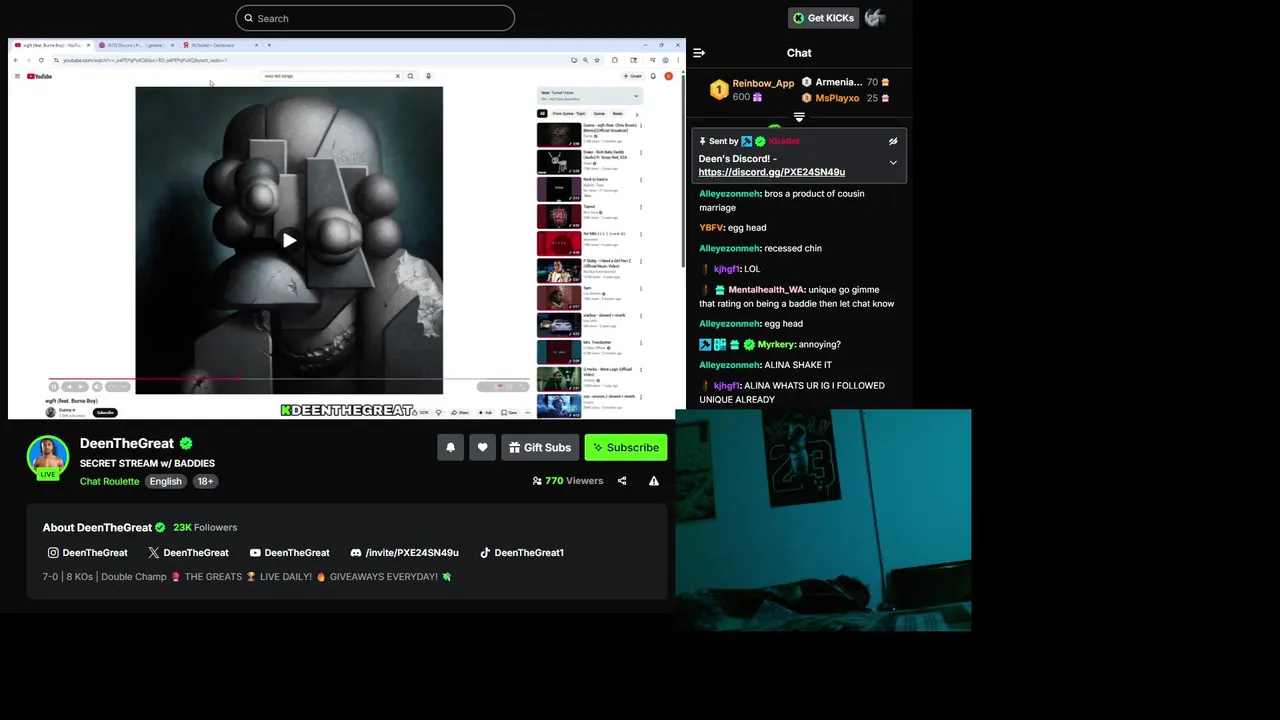Toggle the follow heart button
The width and height of the screenshot is (1280, 720).
point(482,447)
